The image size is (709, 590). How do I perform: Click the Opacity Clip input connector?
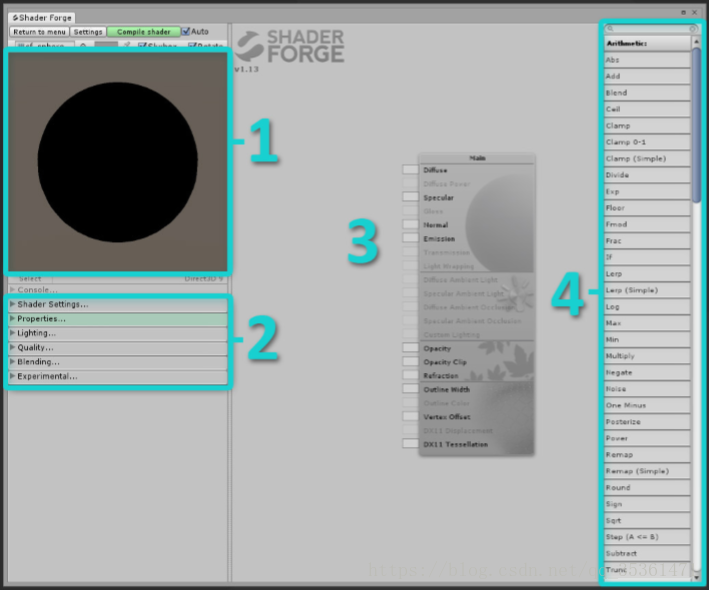click(410, 361)
